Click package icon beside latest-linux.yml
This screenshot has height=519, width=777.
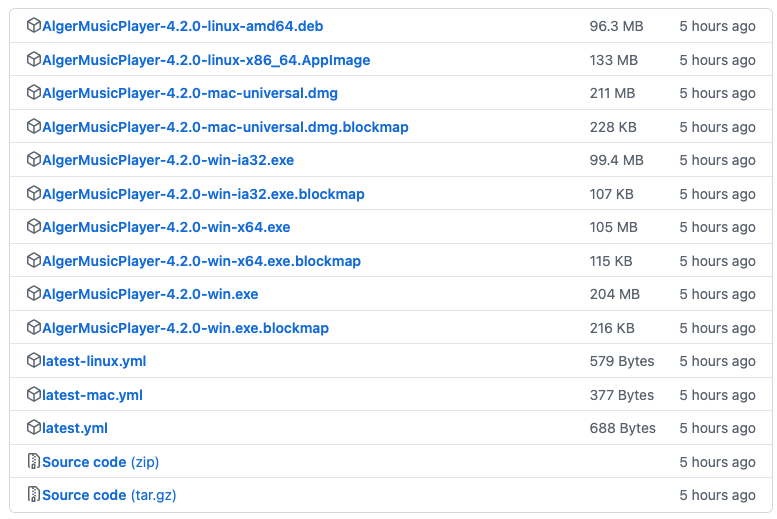33,360
